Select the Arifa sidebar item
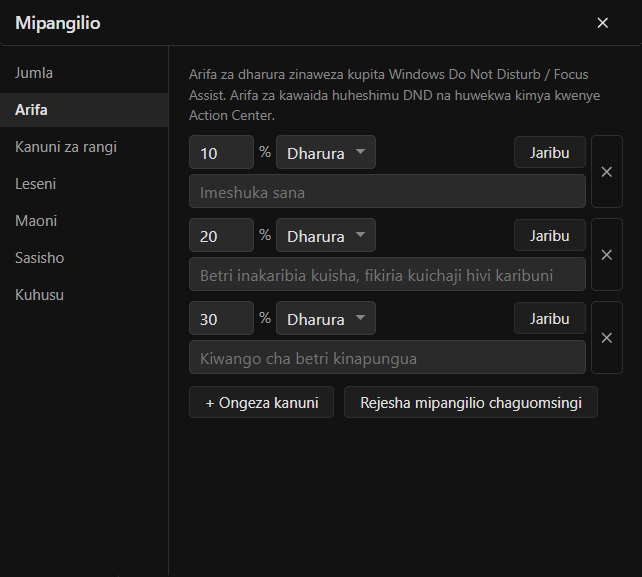This screenshot has height=577, width=642. point(84,110)
